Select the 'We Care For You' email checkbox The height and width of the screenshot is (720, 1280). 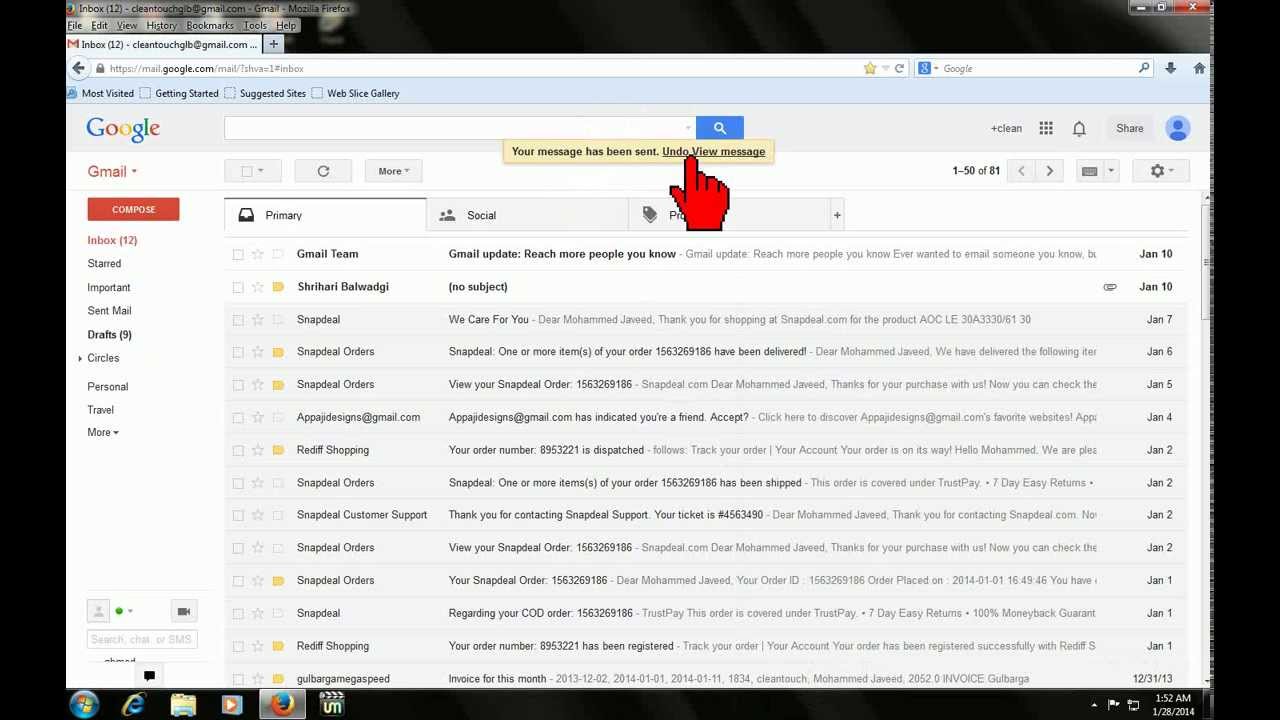238,320
